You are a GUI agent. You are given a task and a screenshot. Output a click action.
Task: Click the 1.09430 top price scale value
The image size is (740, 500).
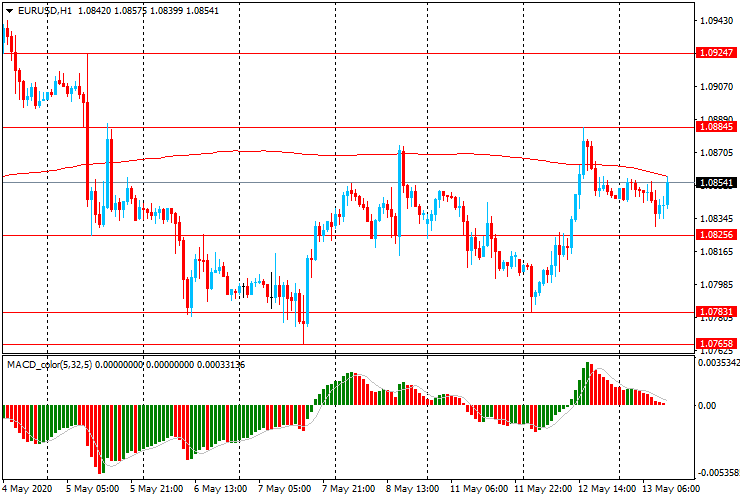(714, 20)
